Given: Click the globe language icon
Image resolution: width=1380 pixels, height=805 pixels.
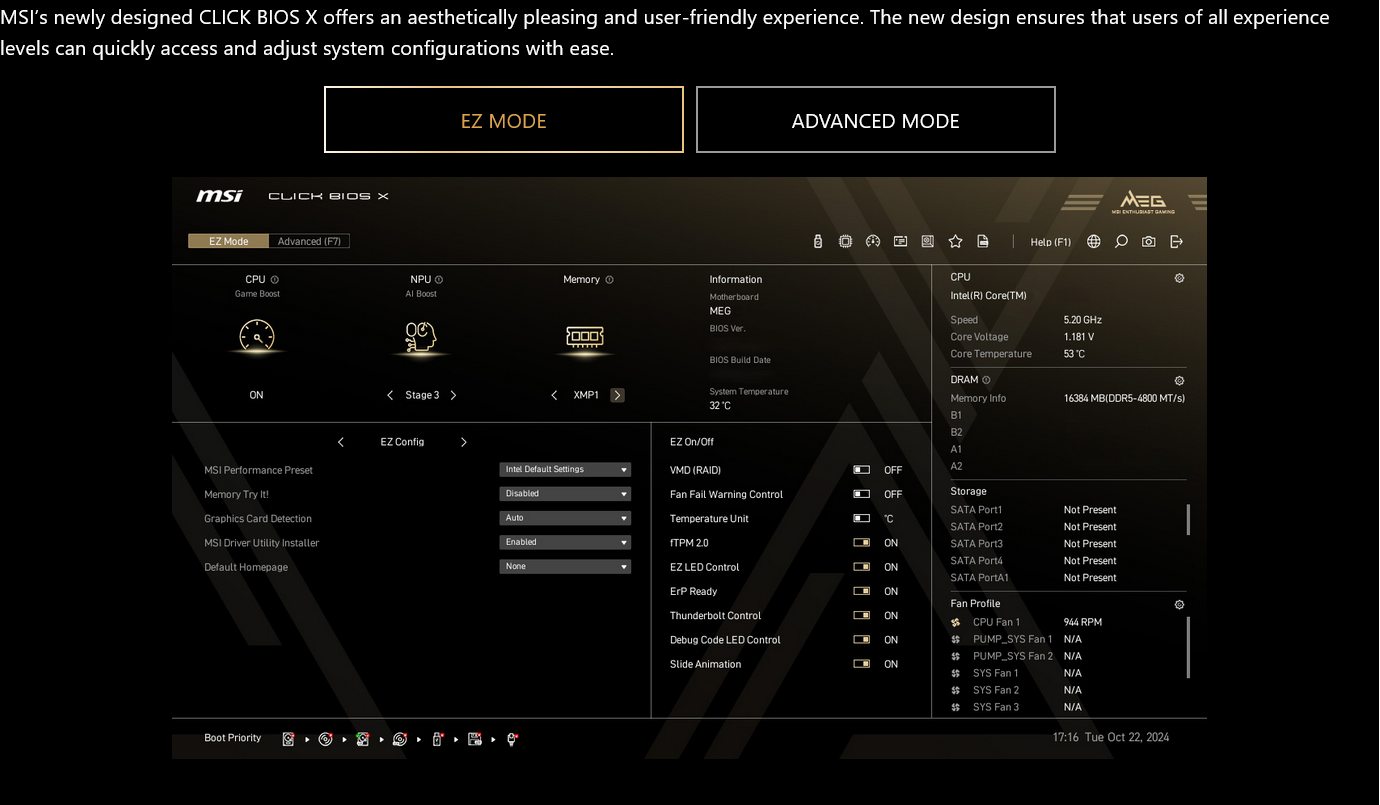Looking at the screenshot, I should click(1094, 241).
